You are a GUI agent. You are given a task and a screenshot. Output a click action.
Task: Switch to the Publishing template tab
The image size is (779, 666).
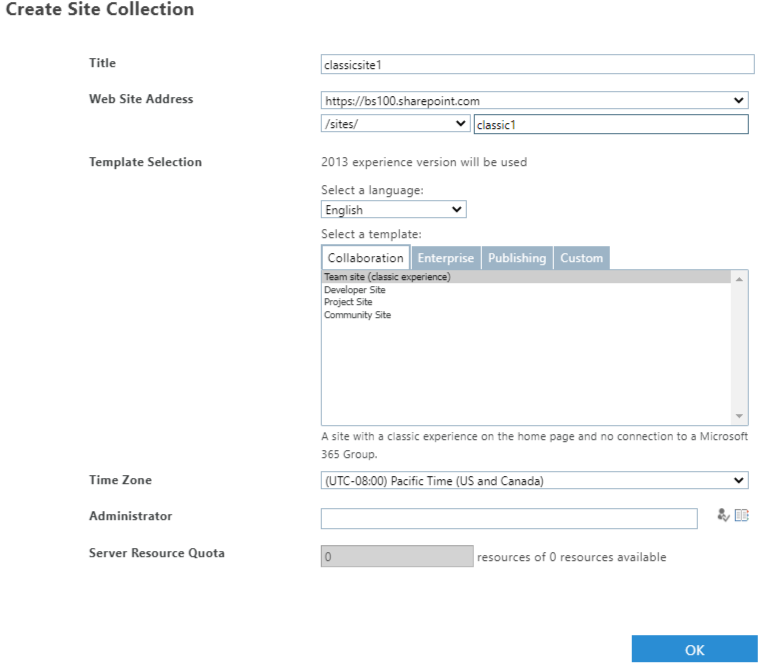pyautogui.click(x=517, y=258)
